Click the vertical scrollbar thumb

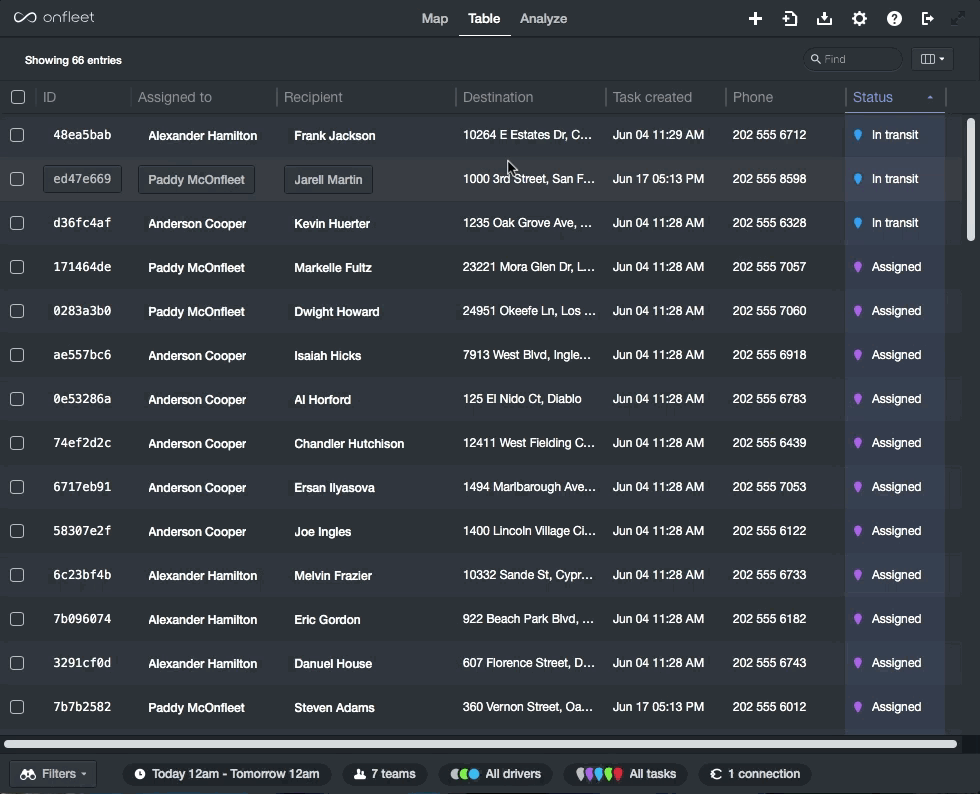pyautogui.click(x=971, y=179)
